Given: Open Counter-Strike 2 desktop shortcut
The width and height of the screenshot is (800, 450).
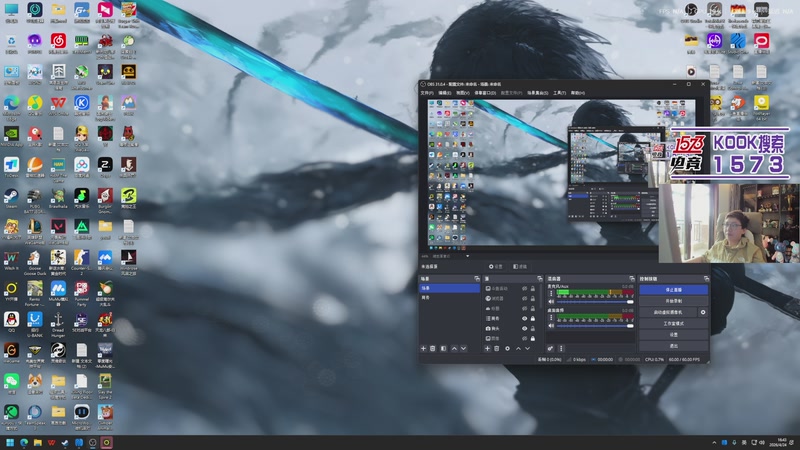Looking at the screenshot, I should (x=81, y=260).
